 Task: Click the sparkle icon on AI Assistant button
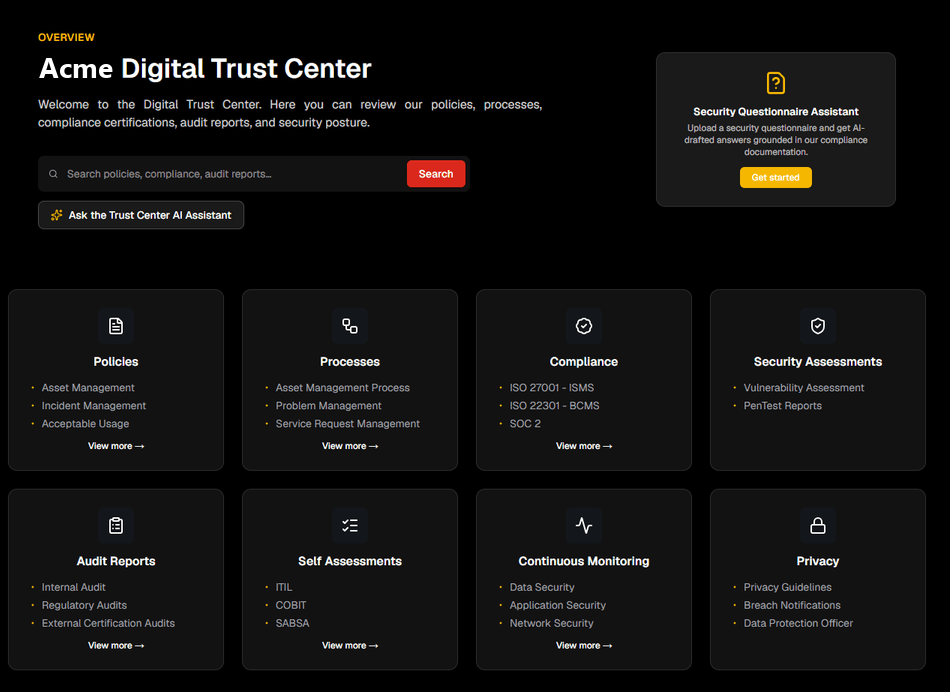tap(56, 215)
